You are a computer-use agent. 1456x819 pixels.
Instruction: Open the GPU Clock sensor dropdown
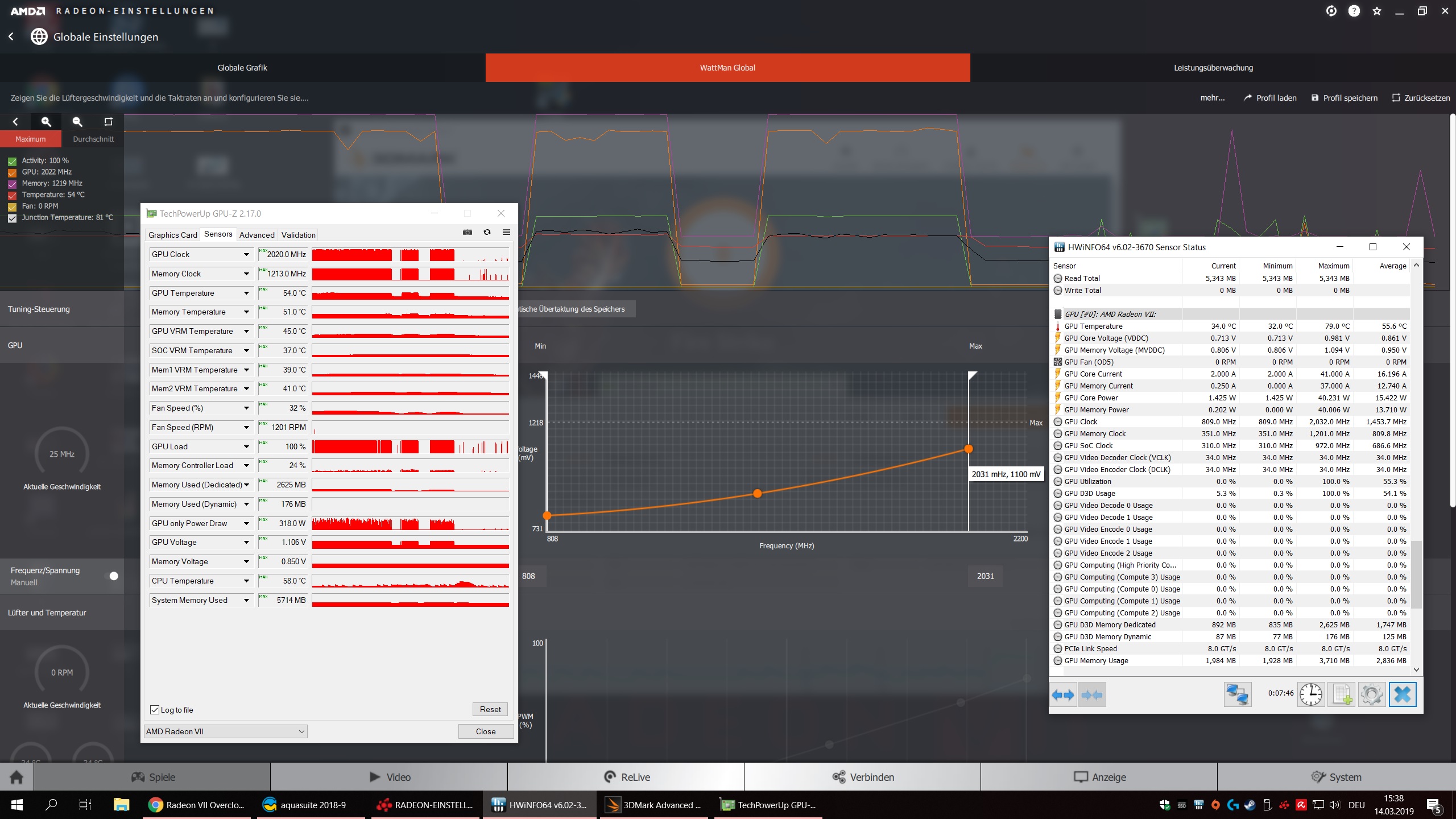click(x=246, y=254)
